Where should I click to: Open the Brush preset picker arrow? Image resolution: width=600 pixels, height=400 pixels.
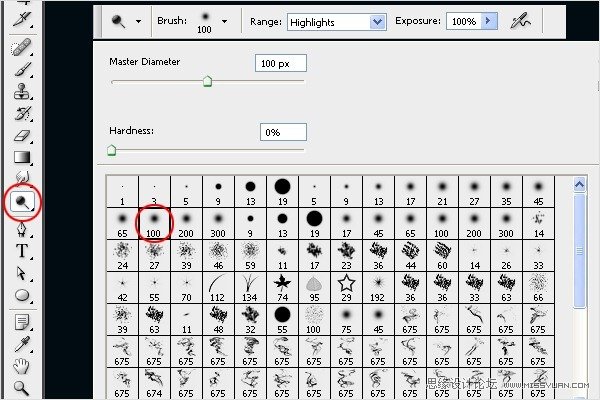click(225, 21)
